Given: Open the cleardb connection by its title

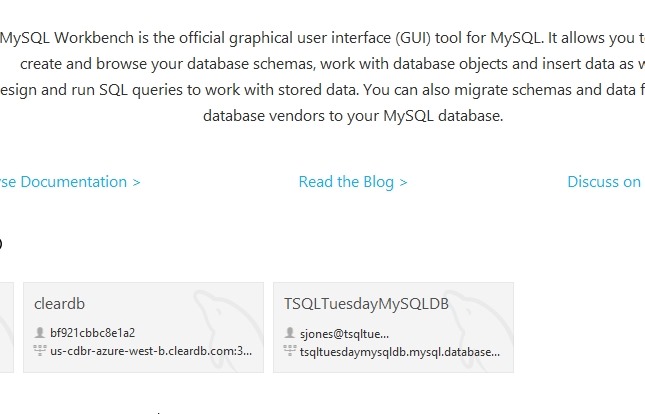Looking at the screenshot, I should click(x=57, y=303).
